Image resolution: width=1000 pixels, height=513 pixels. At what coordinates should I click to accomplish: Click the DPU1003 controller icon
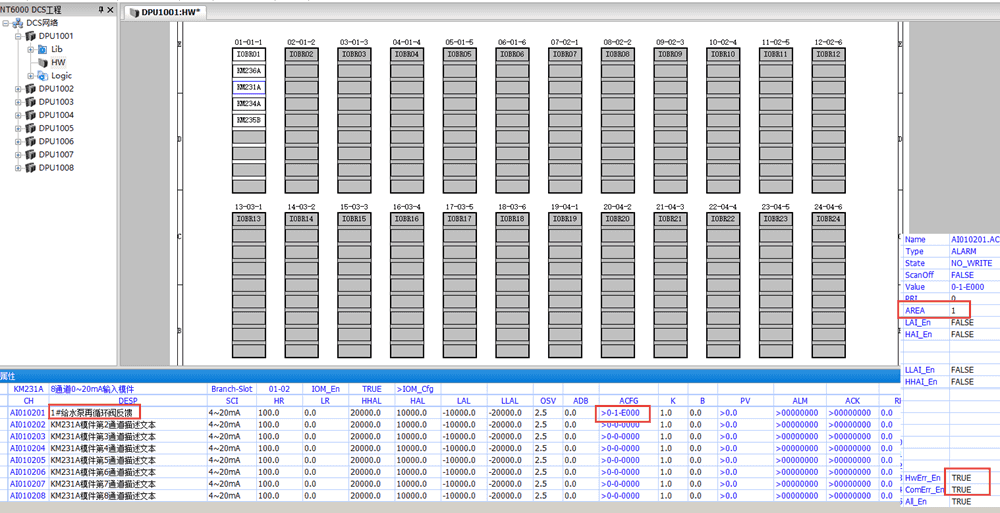[x=31, y=102]
